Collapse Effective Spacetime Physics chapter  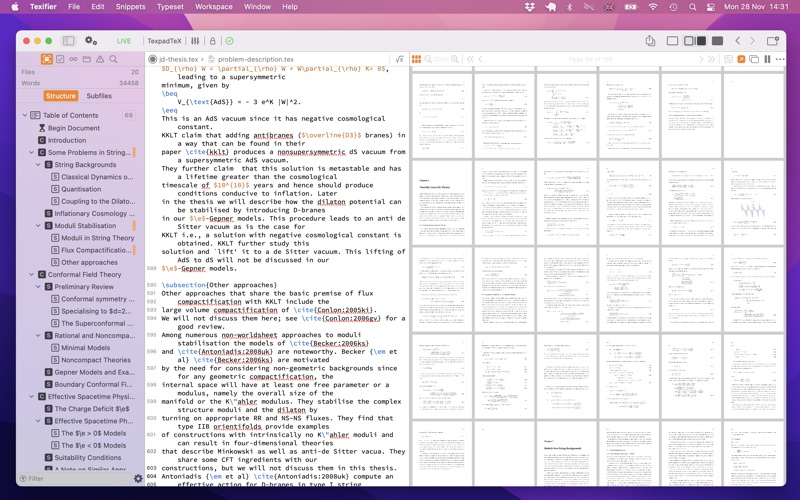point(32,396)
